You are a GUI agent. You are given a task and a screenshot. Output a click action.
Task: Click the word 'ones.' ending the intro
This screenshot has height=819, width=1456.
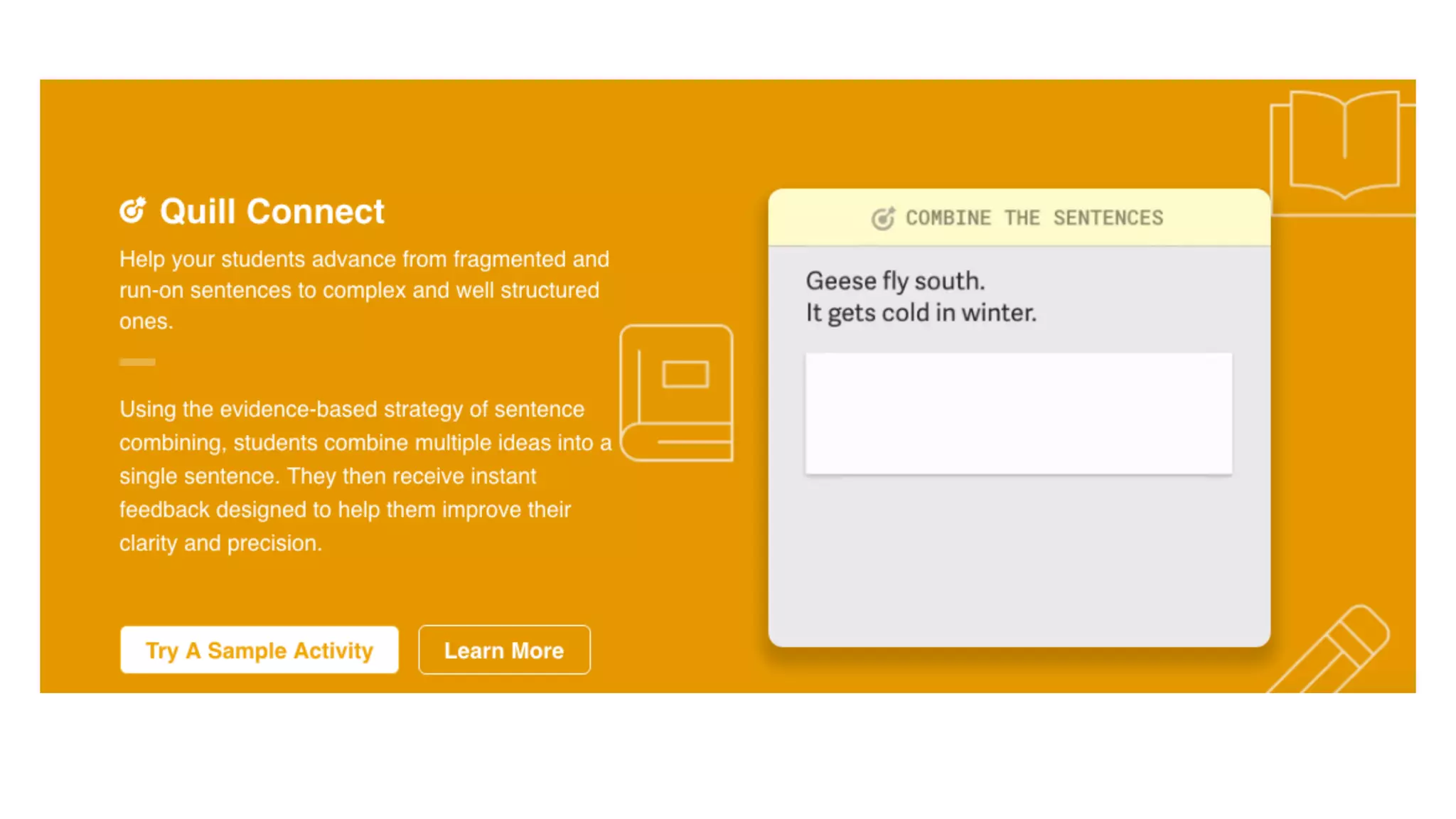point(146,321)
